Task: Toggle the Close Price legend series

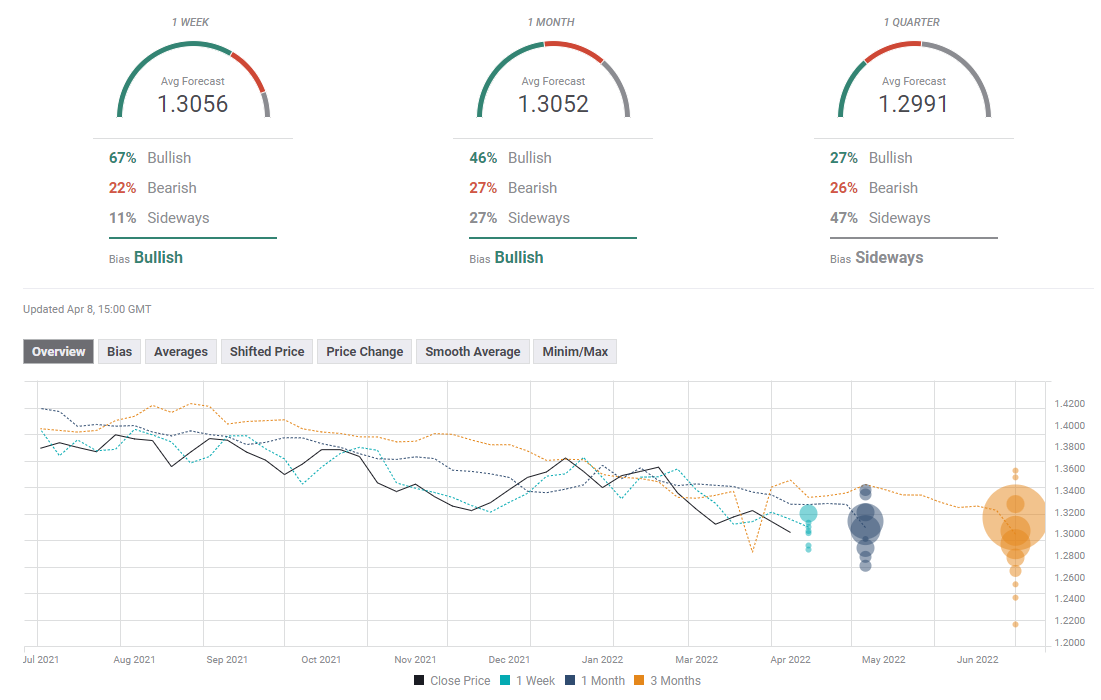Action: point(452,681)
